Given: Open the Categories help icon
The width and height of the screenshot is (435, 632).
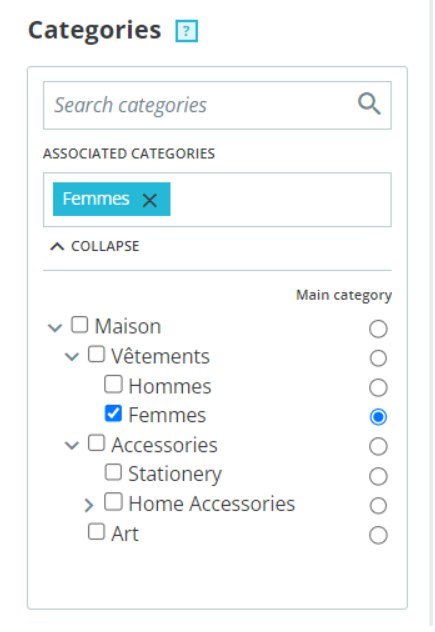Looking at the screenshot, I should 187,31.
